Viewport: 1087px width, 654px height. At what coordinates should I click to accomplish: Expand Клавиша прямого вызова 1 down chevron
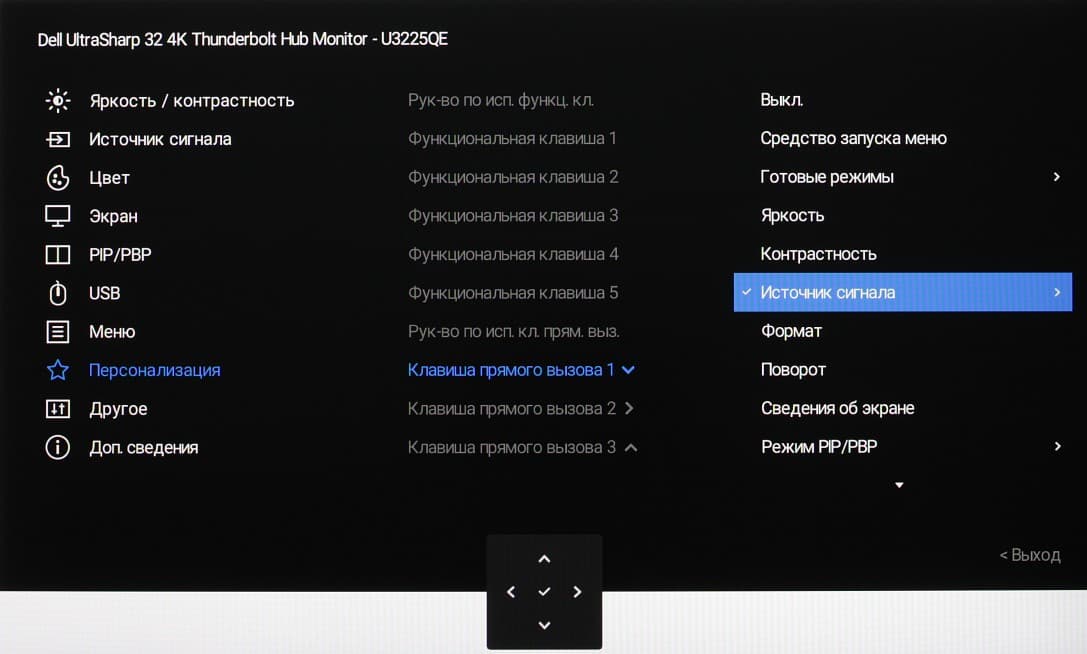coord(628,370)
